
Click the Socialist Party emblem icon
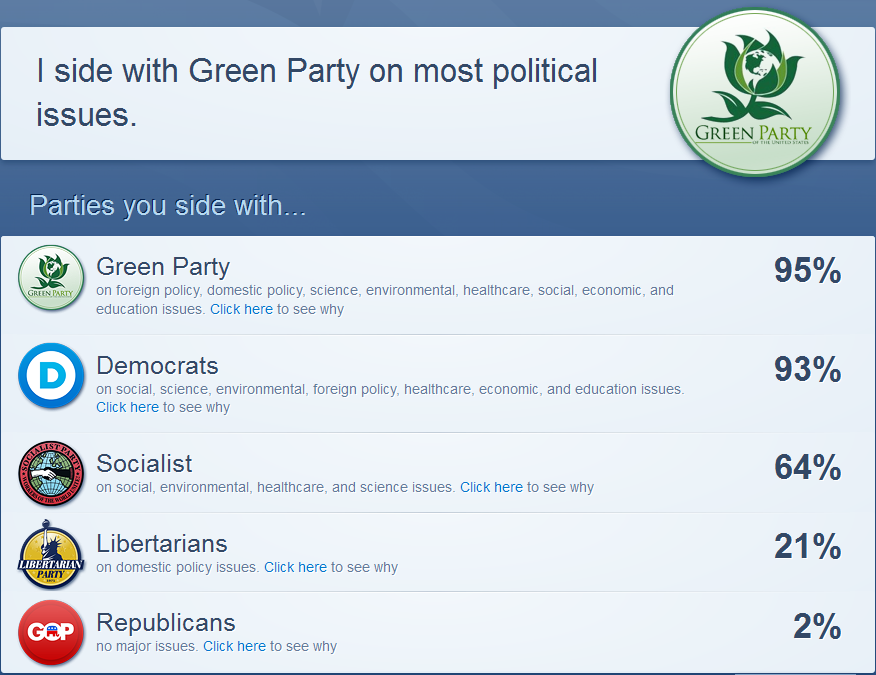51,473
